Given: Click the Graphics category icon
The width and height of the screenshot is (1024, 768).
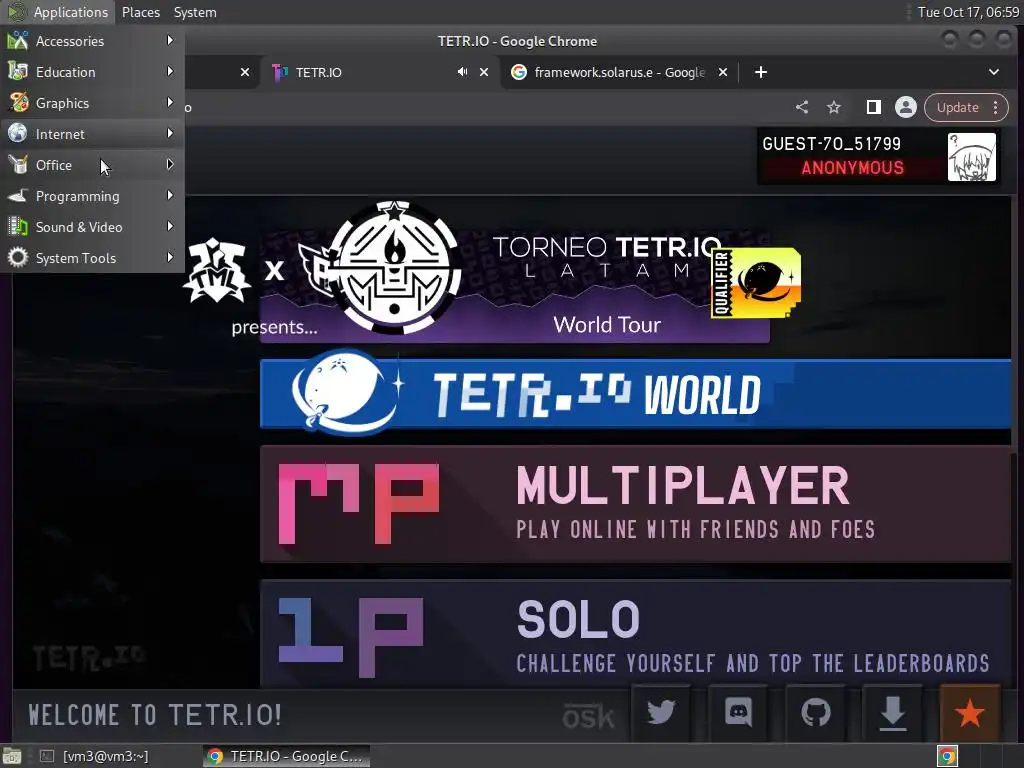Looking at the screenshot, I should click(x=18, y=103).
